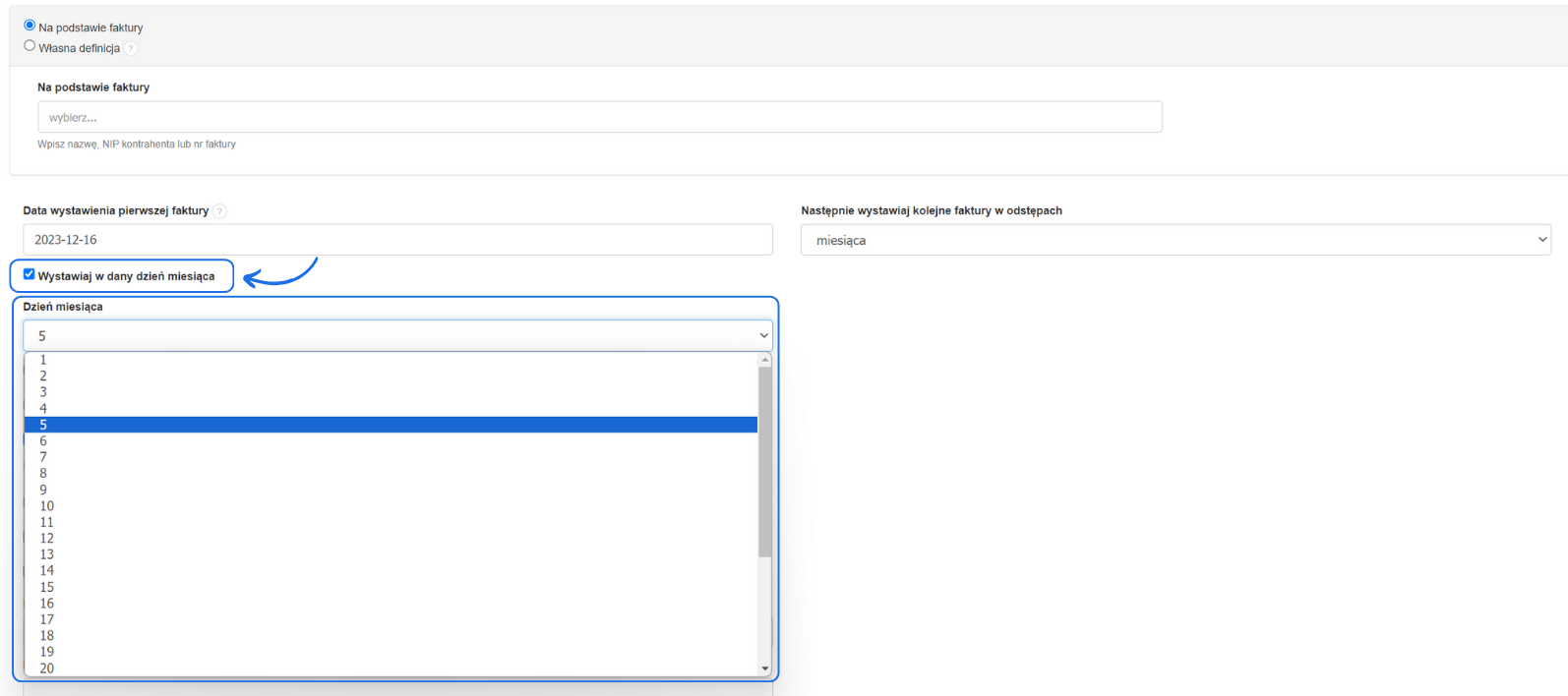This screenshot has width=1568, height=696.
Task: Click the invoice search field 'wybierz...'
Action: [x=599, y=117]
